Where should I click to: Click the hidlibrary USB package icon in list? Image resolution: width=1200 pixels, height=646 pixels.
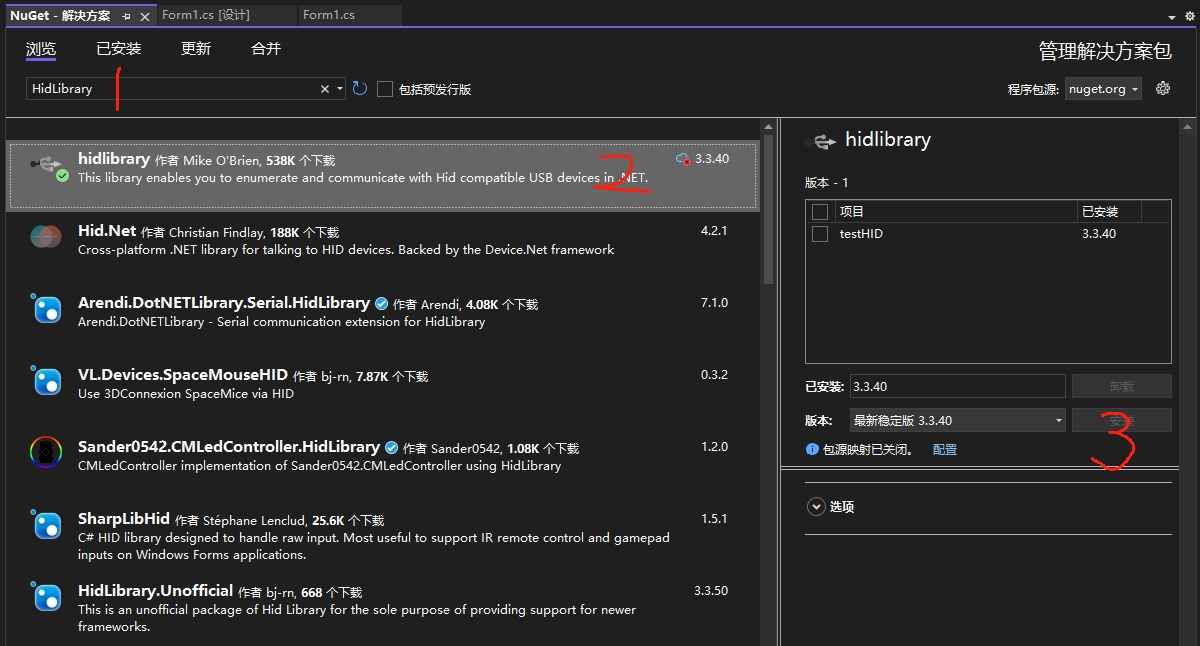[48, 167]
